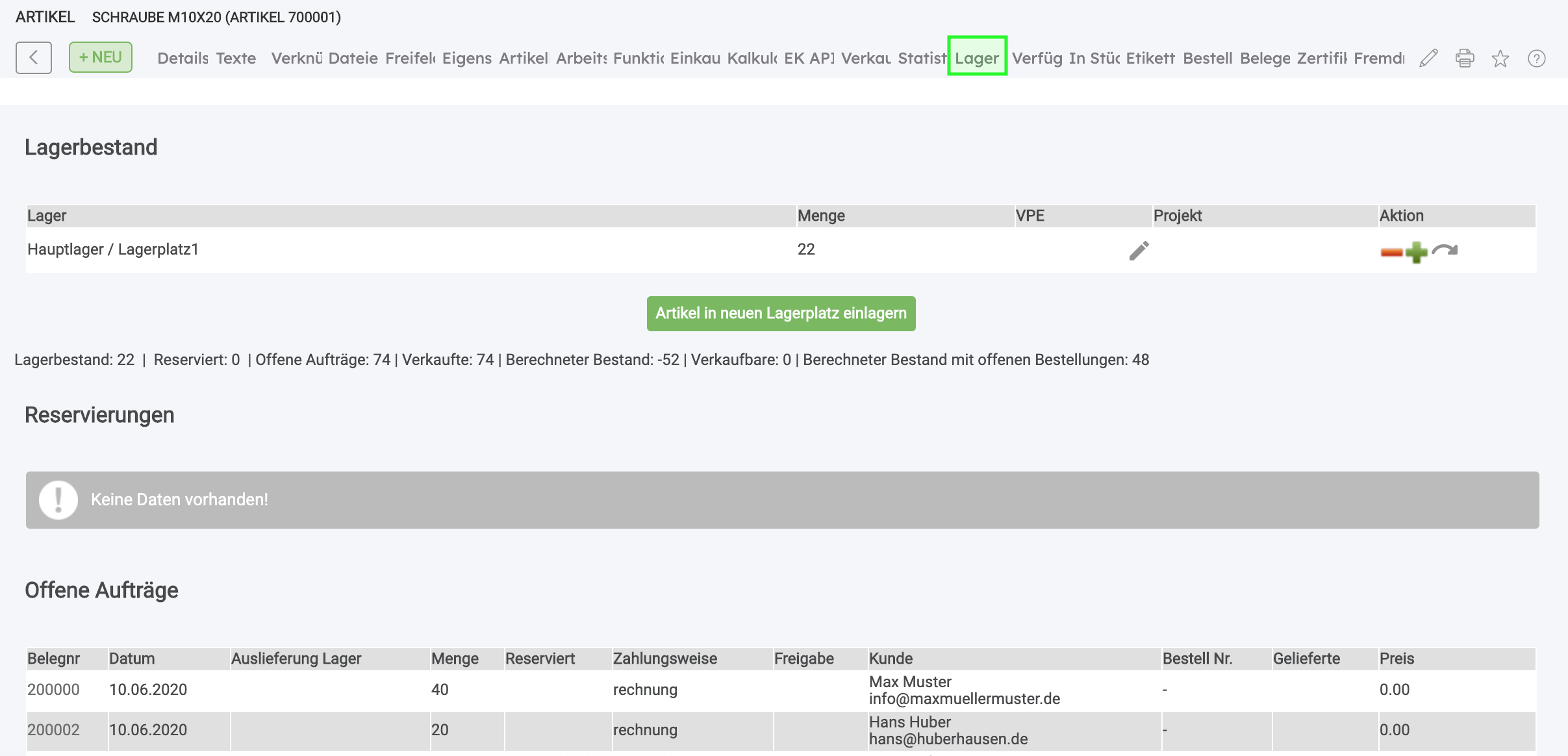The height and width of the screenshot is (756, 1568).
Task: Click the Menge column header in Lagerbestand
Action: point(821,216)
